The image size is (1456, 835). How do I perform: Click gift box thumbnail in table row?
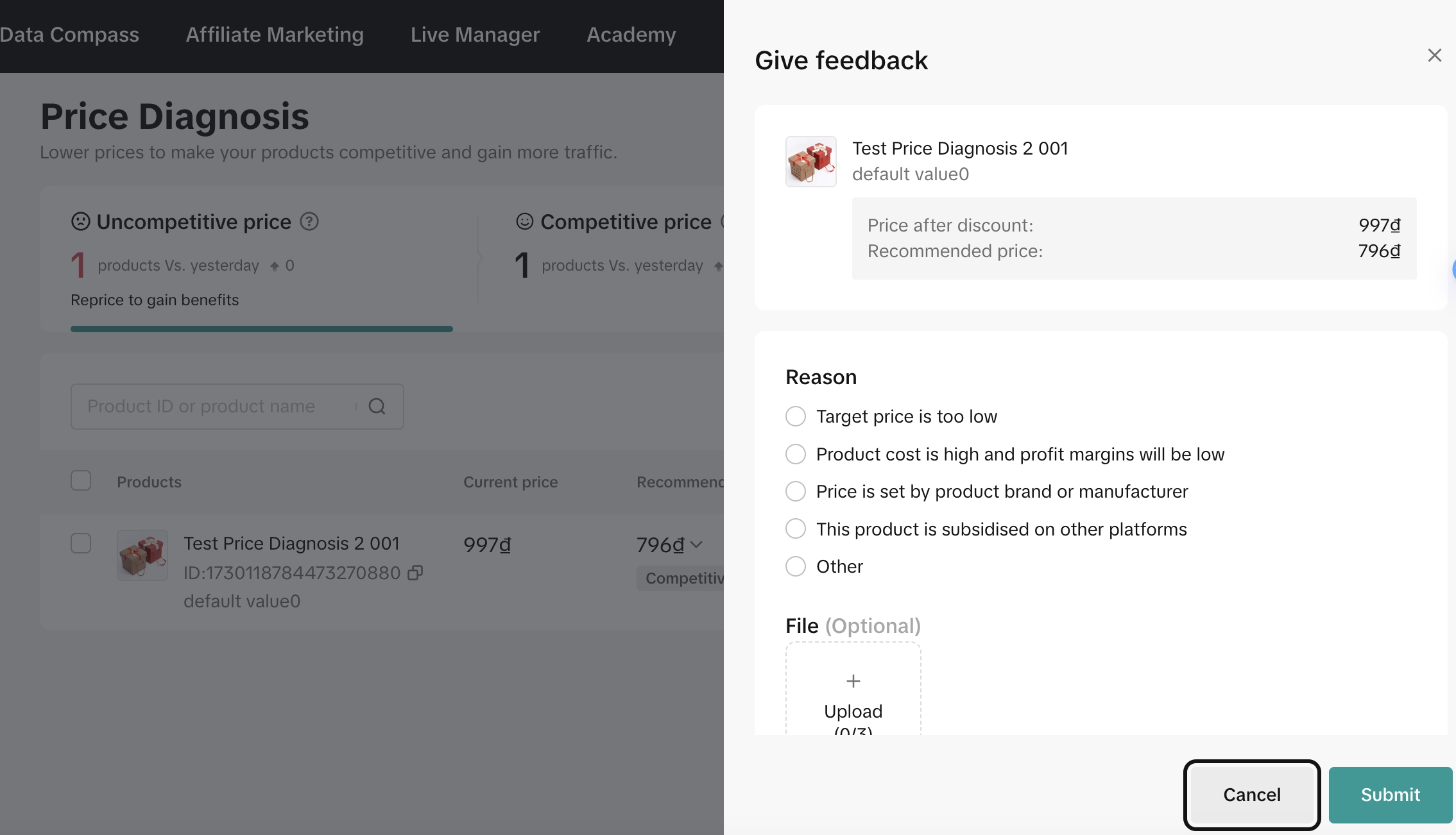pos(142,555)
